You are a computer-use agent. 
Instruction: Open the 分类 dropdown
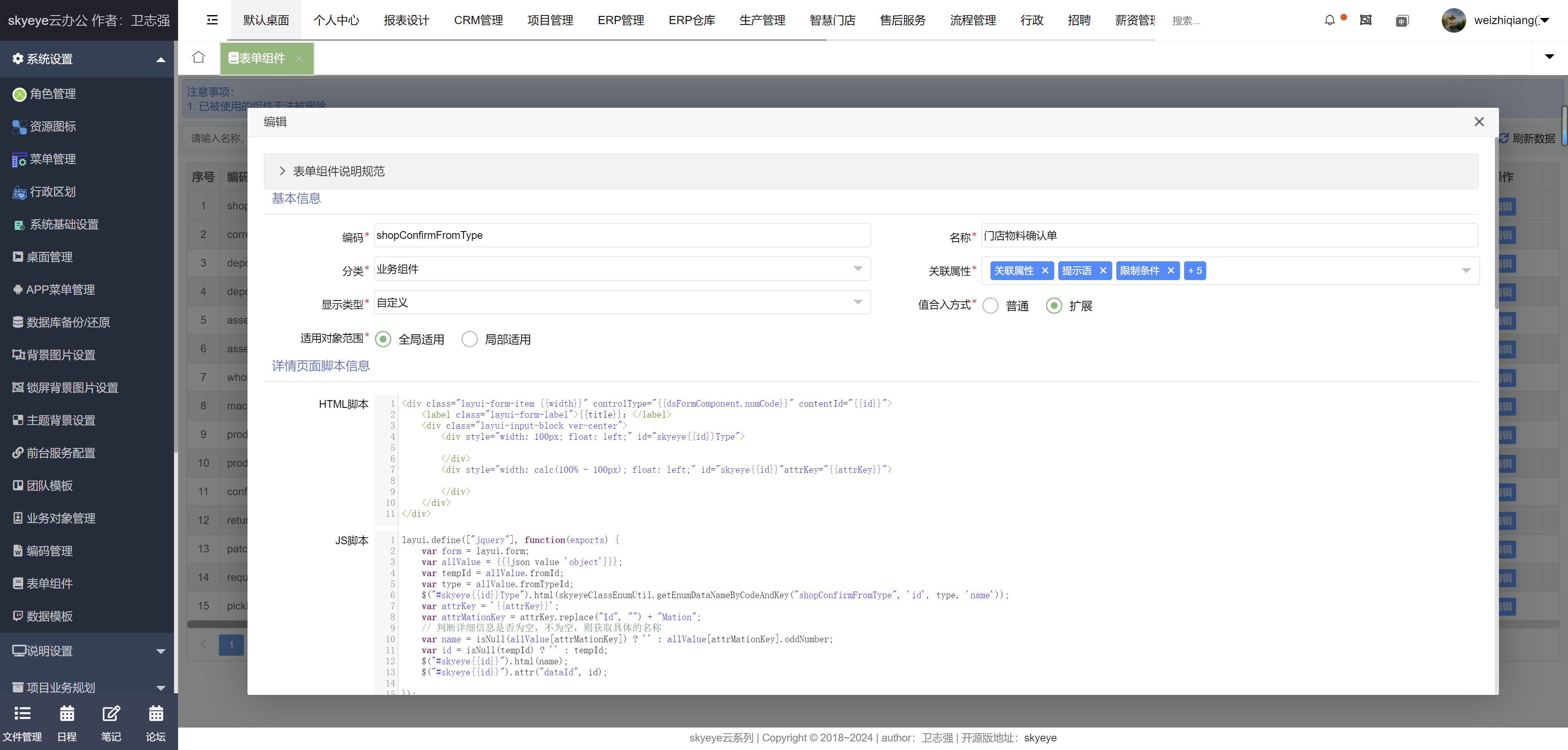pyautogui.click(x=622, y=269)
